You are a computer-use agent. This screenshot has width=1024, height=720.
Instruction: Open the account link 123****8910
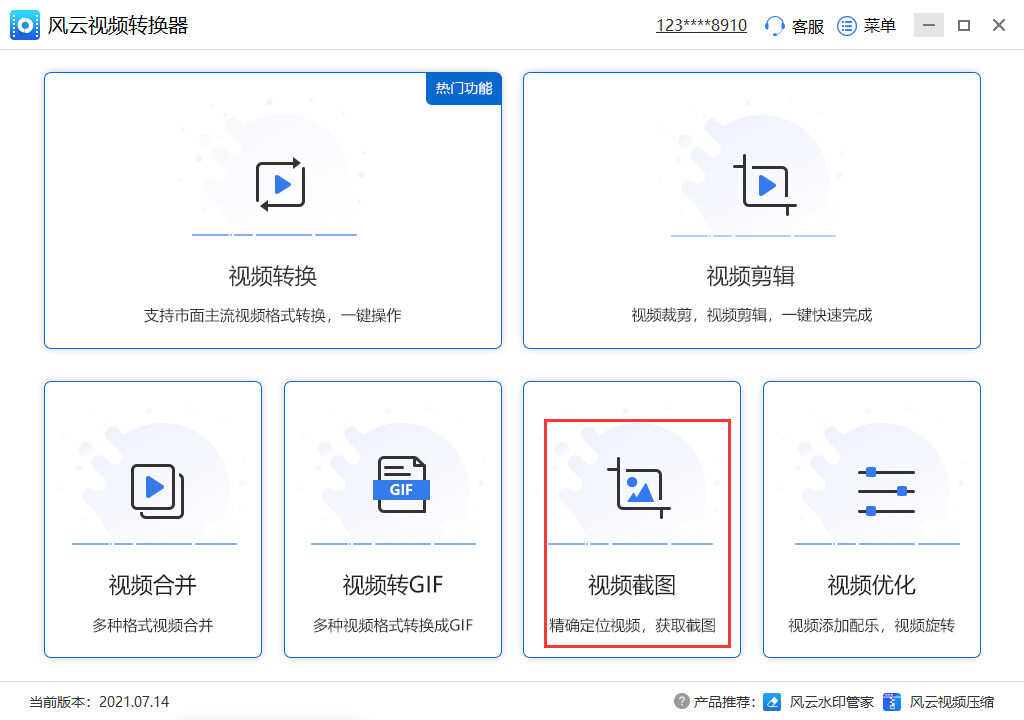pos(701,25)
